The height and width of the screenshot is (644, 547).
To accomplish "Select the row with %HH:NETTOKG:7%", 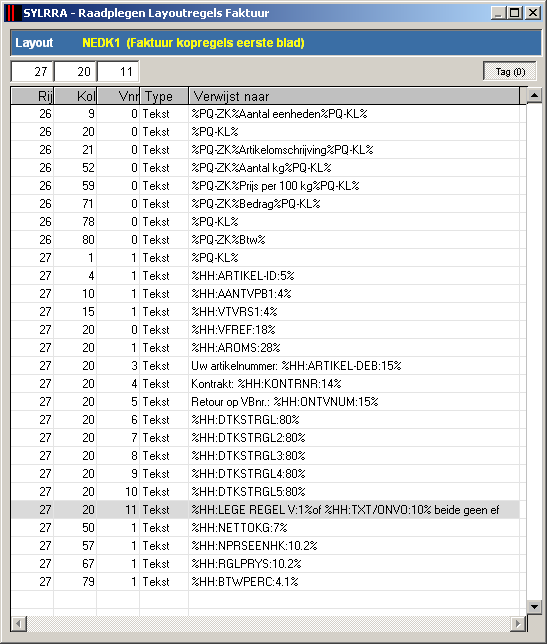I will 265,528.
